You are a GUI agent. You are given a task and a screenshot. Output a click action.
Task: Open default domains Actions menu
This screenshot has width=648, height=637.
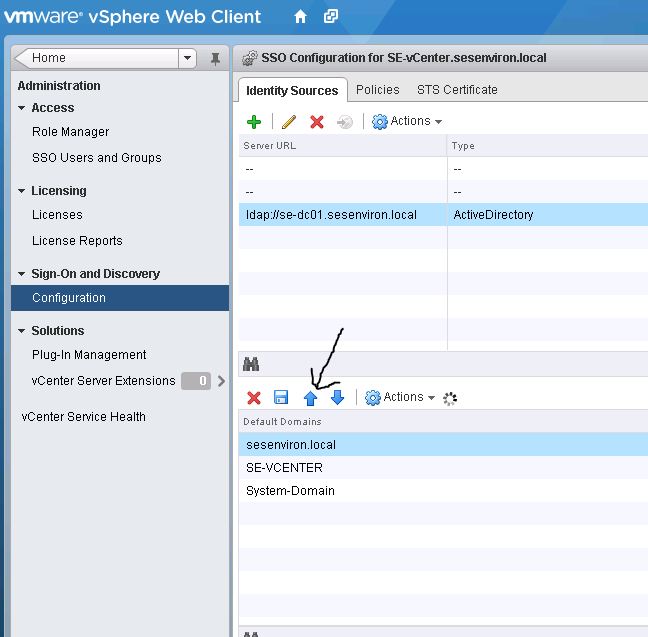[400, 397]
